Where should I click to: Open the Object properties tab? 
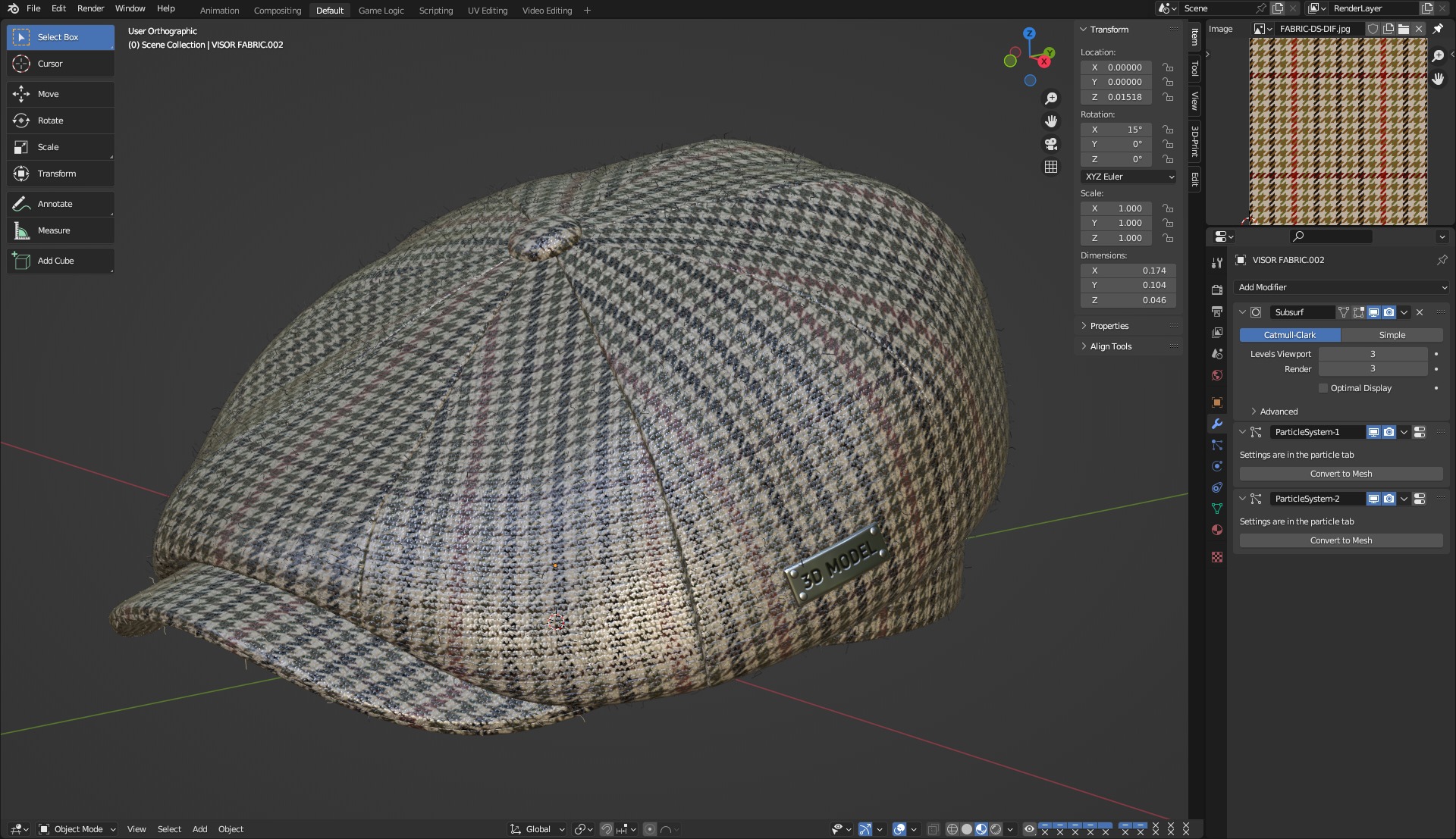(x=1217, y=402)
